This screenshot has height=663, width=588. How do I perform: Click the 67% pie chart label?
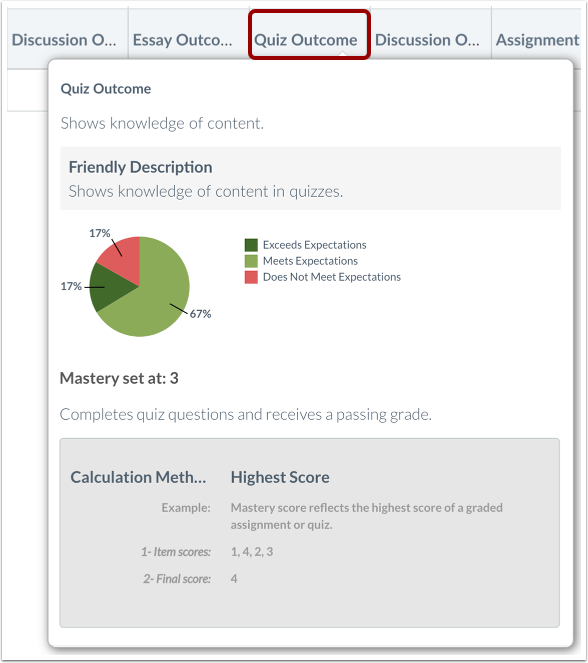point(200,314)
